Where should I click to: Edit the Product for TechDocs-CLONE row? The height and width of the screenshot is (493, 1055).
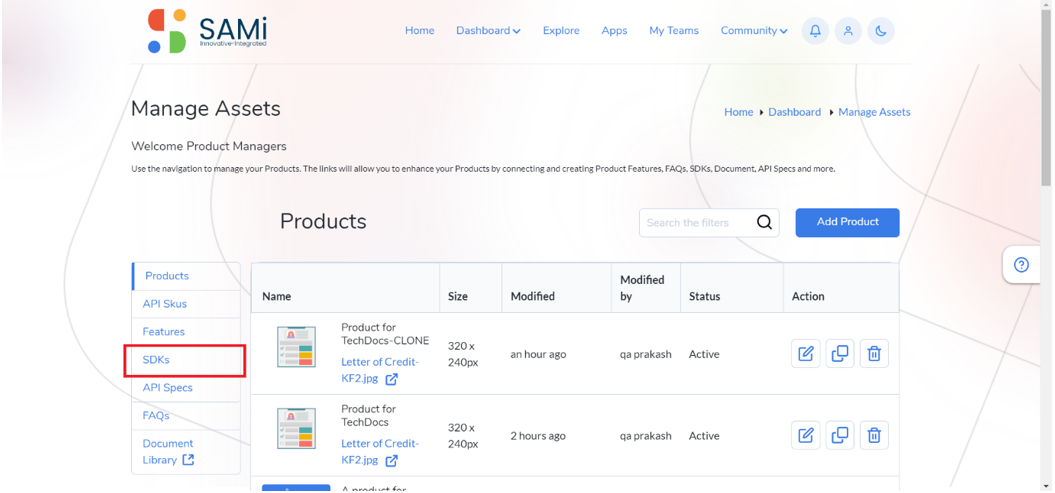[805, 354]
